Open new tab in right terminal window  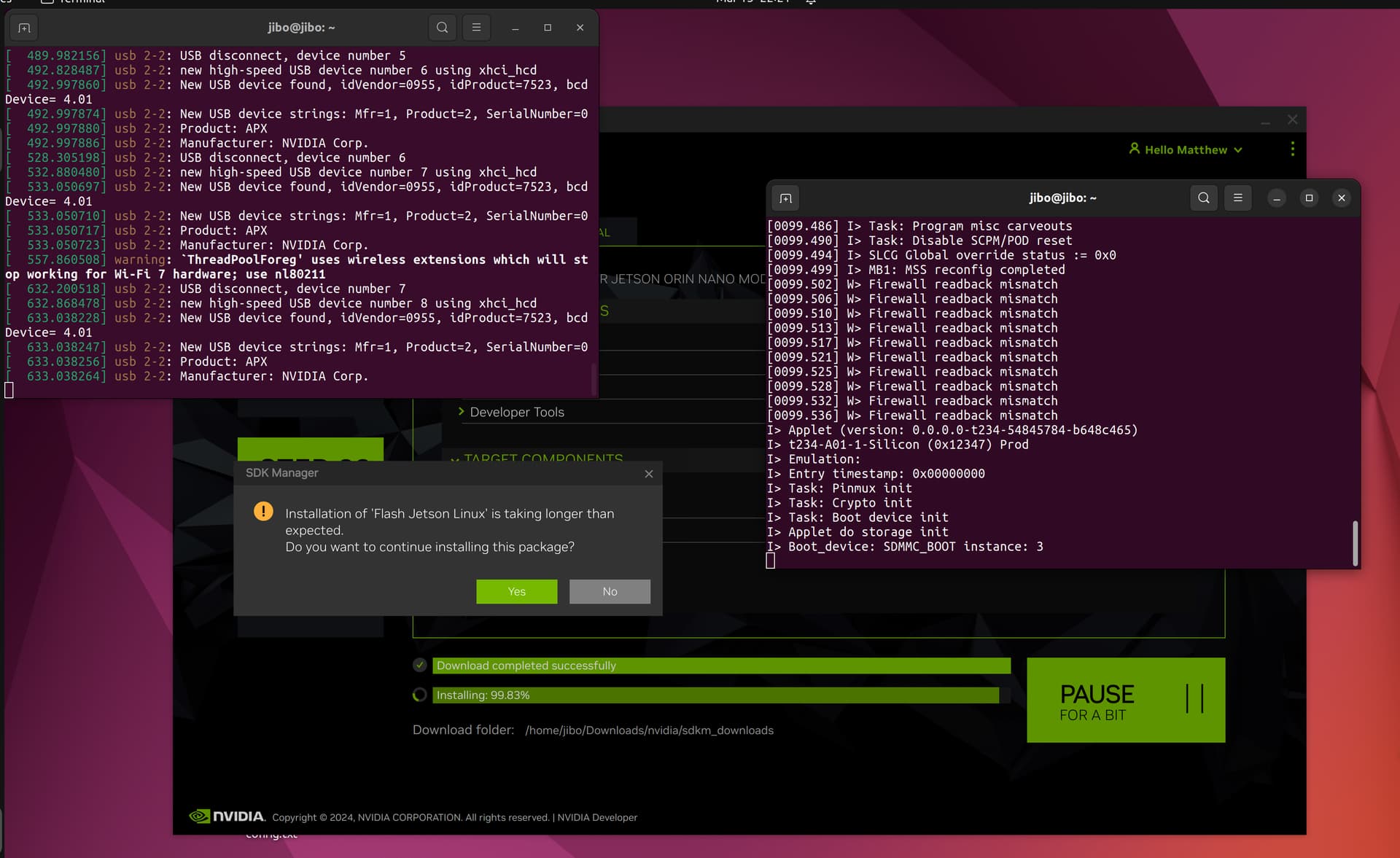tap(785, 198)
